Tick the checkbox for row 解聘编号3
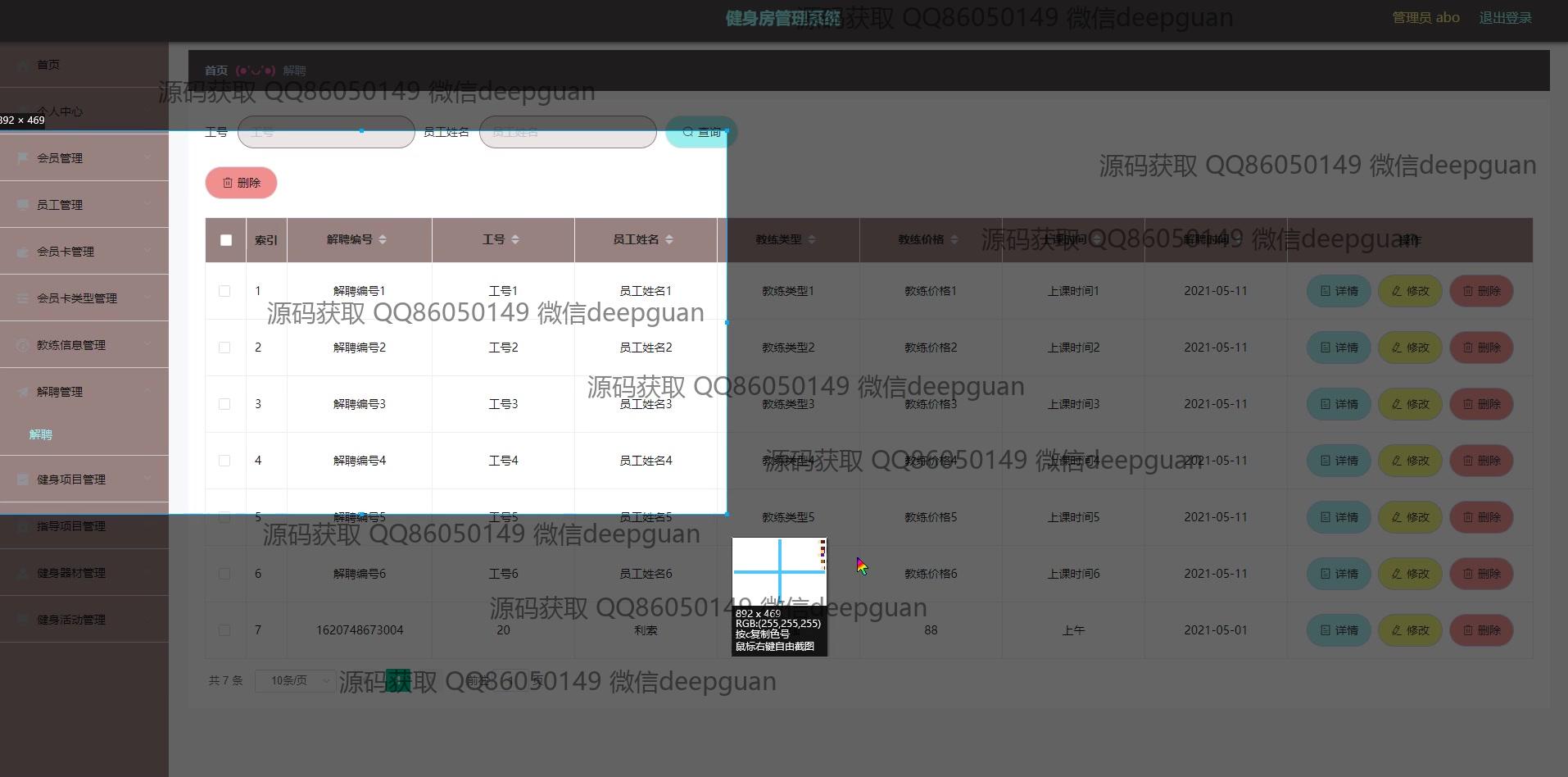The height and width of the screenshot is (777, 1568). click(224, 404)
